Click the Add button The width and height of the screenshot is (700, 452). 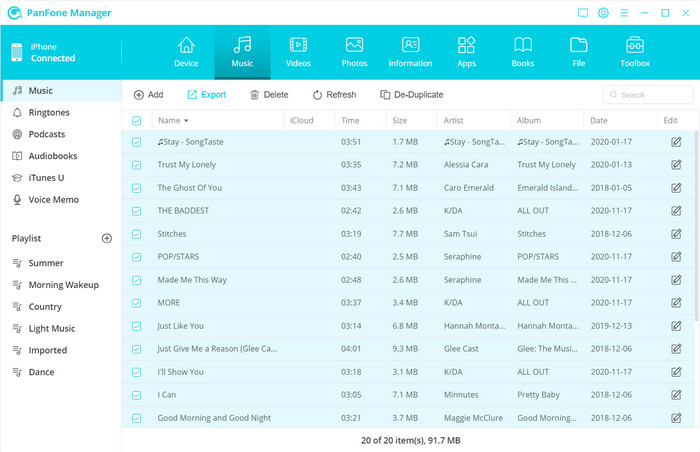149,95
